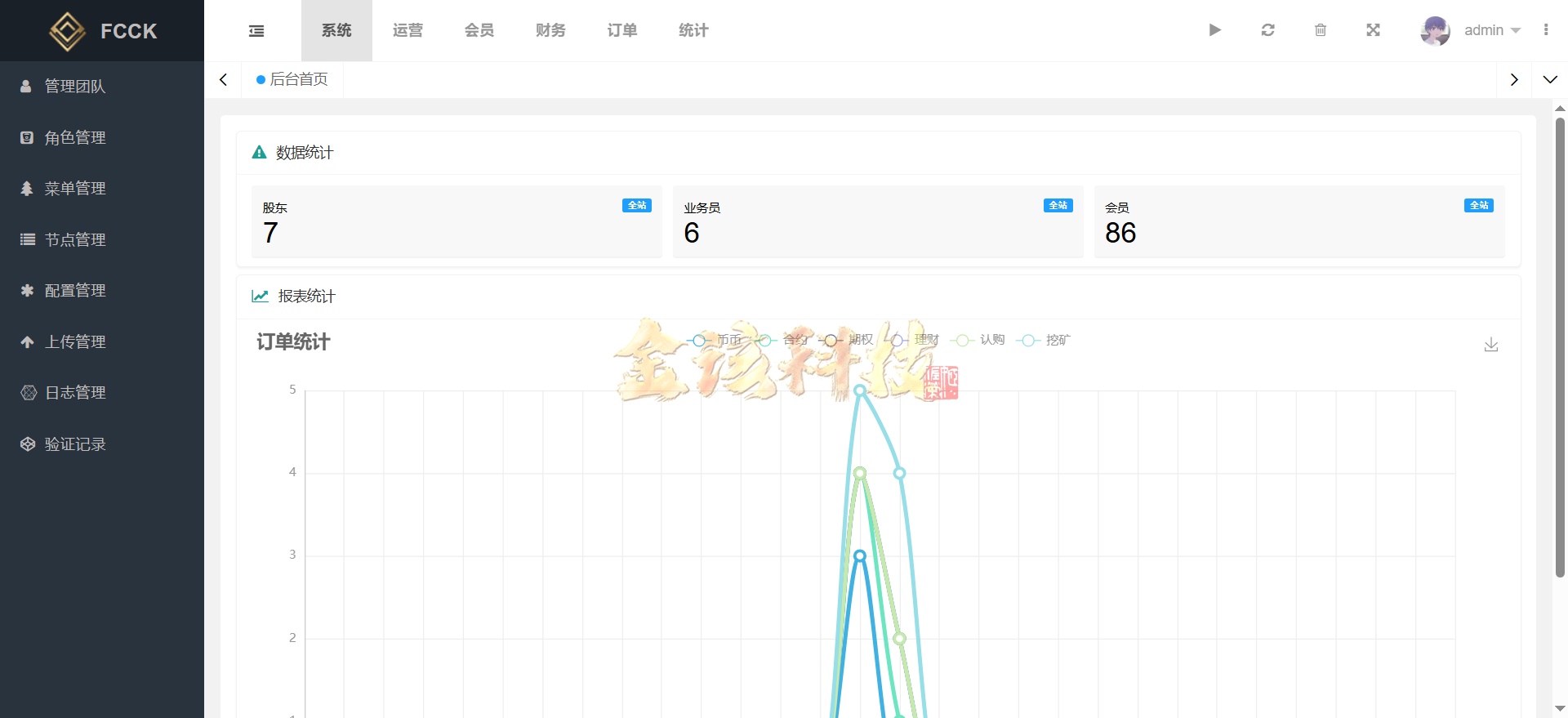
Task: Open the 系统 top menu
Action: [x=336, y=30]
